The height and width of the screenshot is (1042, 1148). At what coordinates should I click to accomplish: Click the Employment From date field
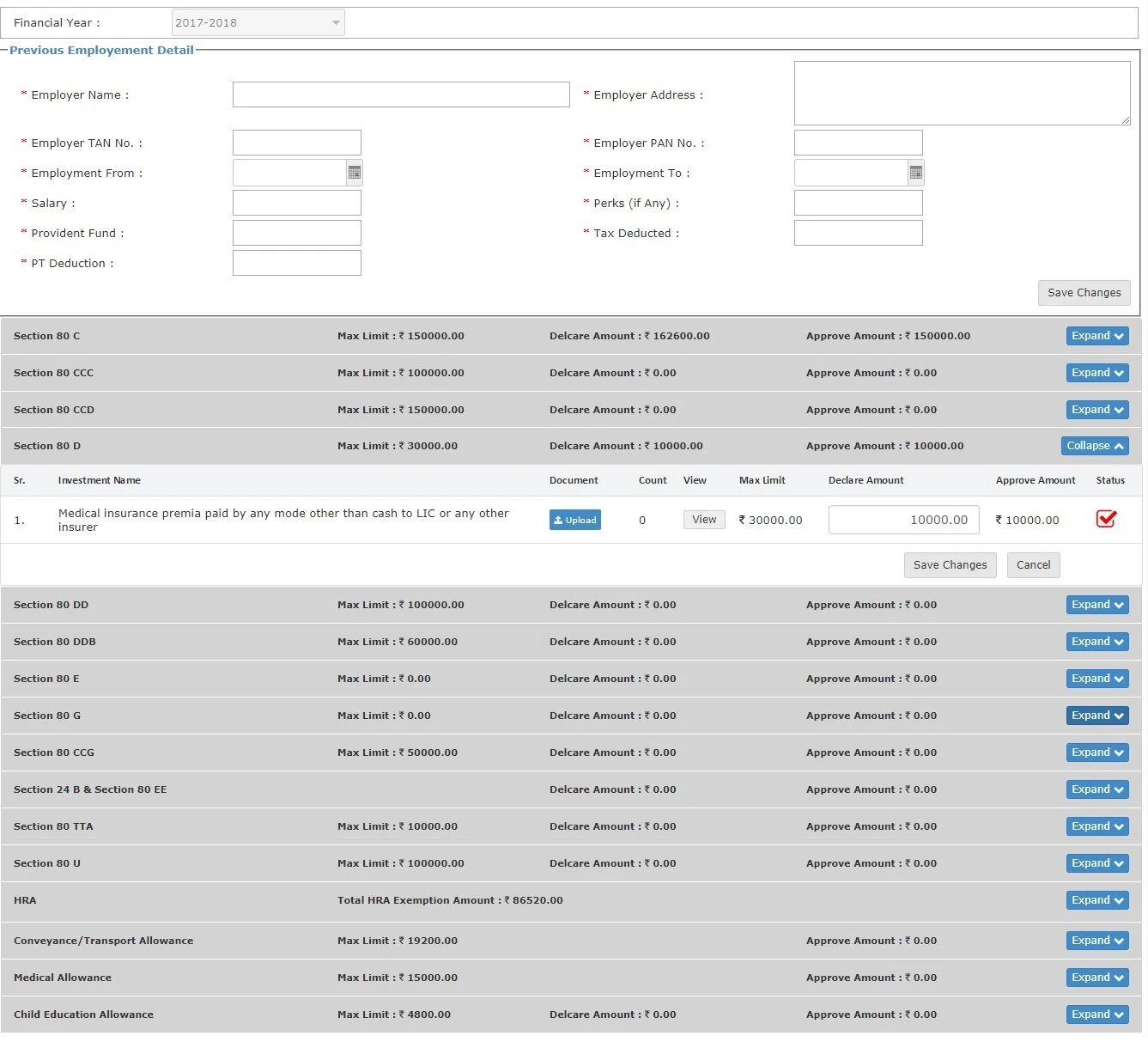pos(289,173)
